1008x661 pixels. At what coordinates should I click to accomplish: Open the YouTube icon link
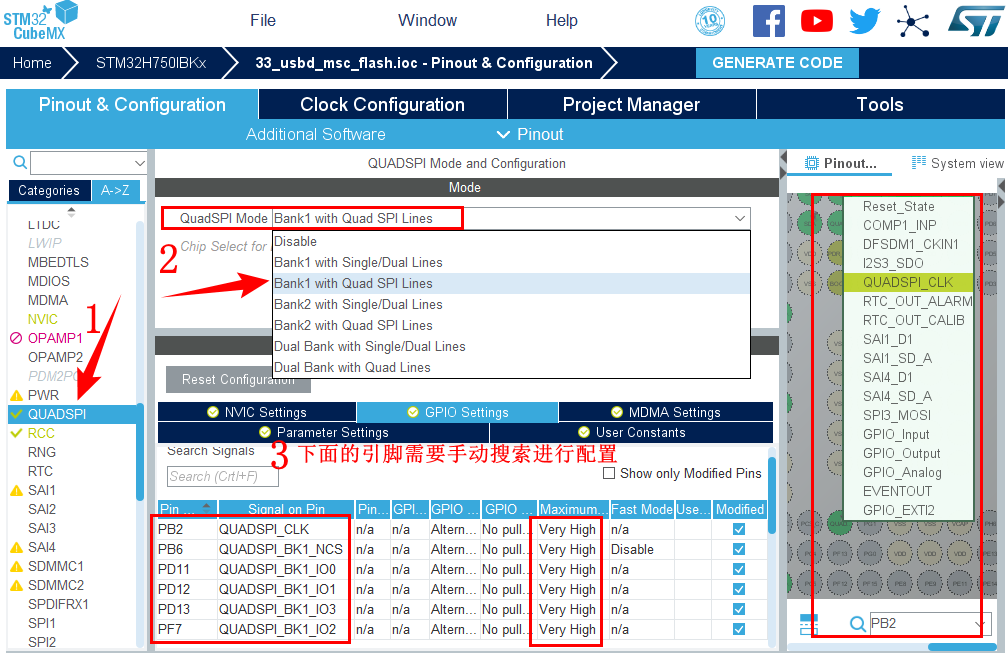pyautogui.click(x=816, y=21)
